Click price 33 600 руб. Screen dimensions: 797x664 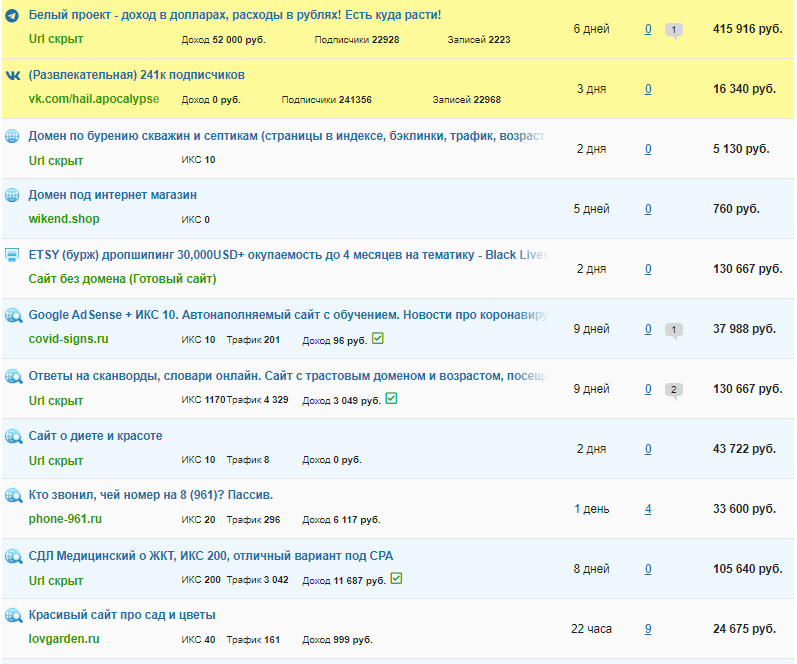coord(745,509)
